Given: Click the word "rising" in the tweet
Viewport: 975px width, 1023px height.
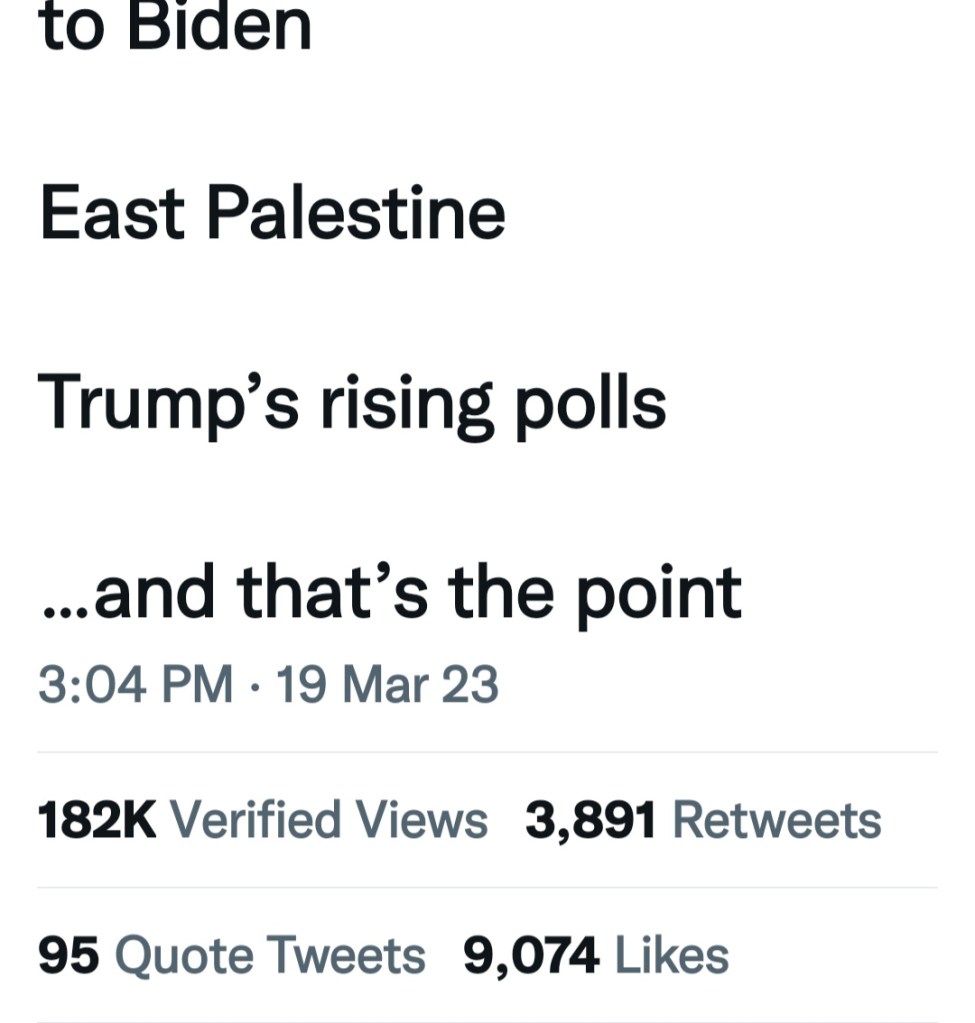Looking at the screenshot, I should pos(407,403).
